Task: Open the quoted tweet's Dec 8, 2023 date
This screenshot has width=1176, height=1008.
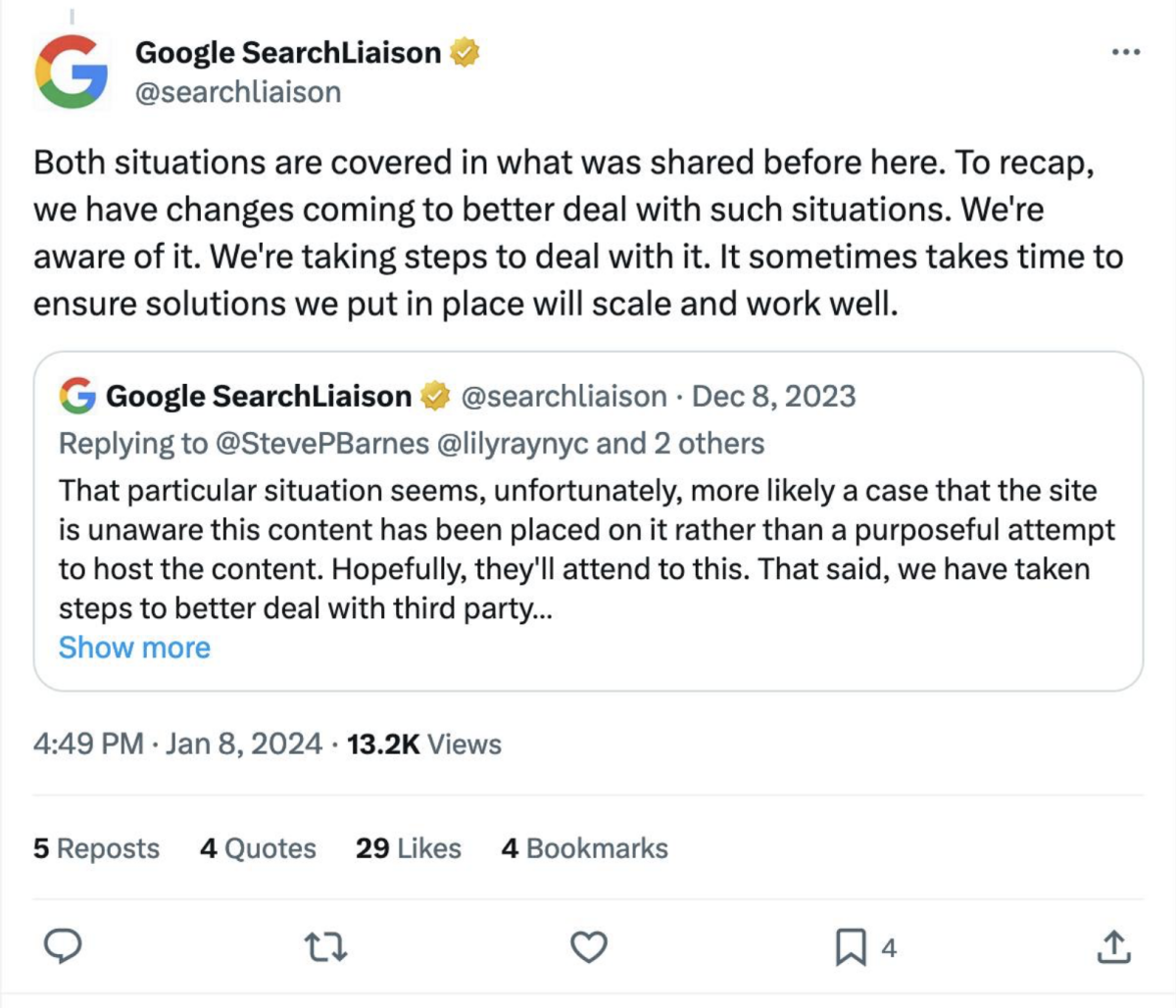Action: 773,396
